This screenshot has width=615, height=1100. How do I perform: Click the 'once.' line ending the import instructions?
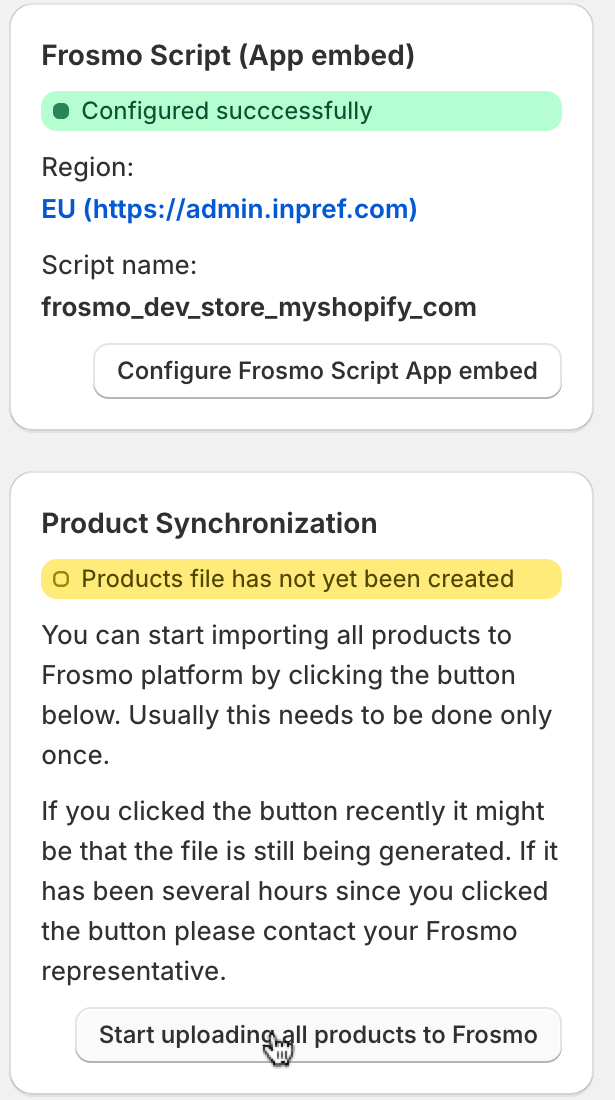pyautogui.click(x=70, y=755)
